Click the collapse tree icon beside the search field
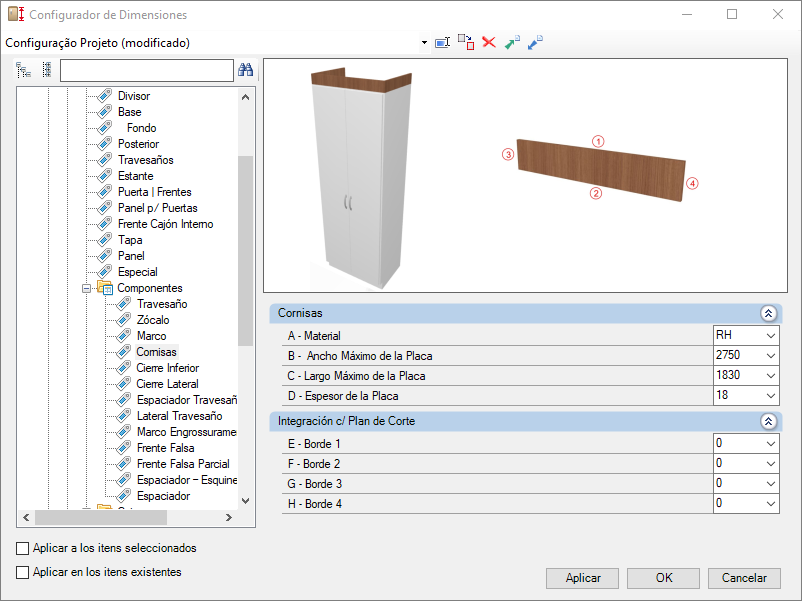802x601 pixels. pos(47,70)
